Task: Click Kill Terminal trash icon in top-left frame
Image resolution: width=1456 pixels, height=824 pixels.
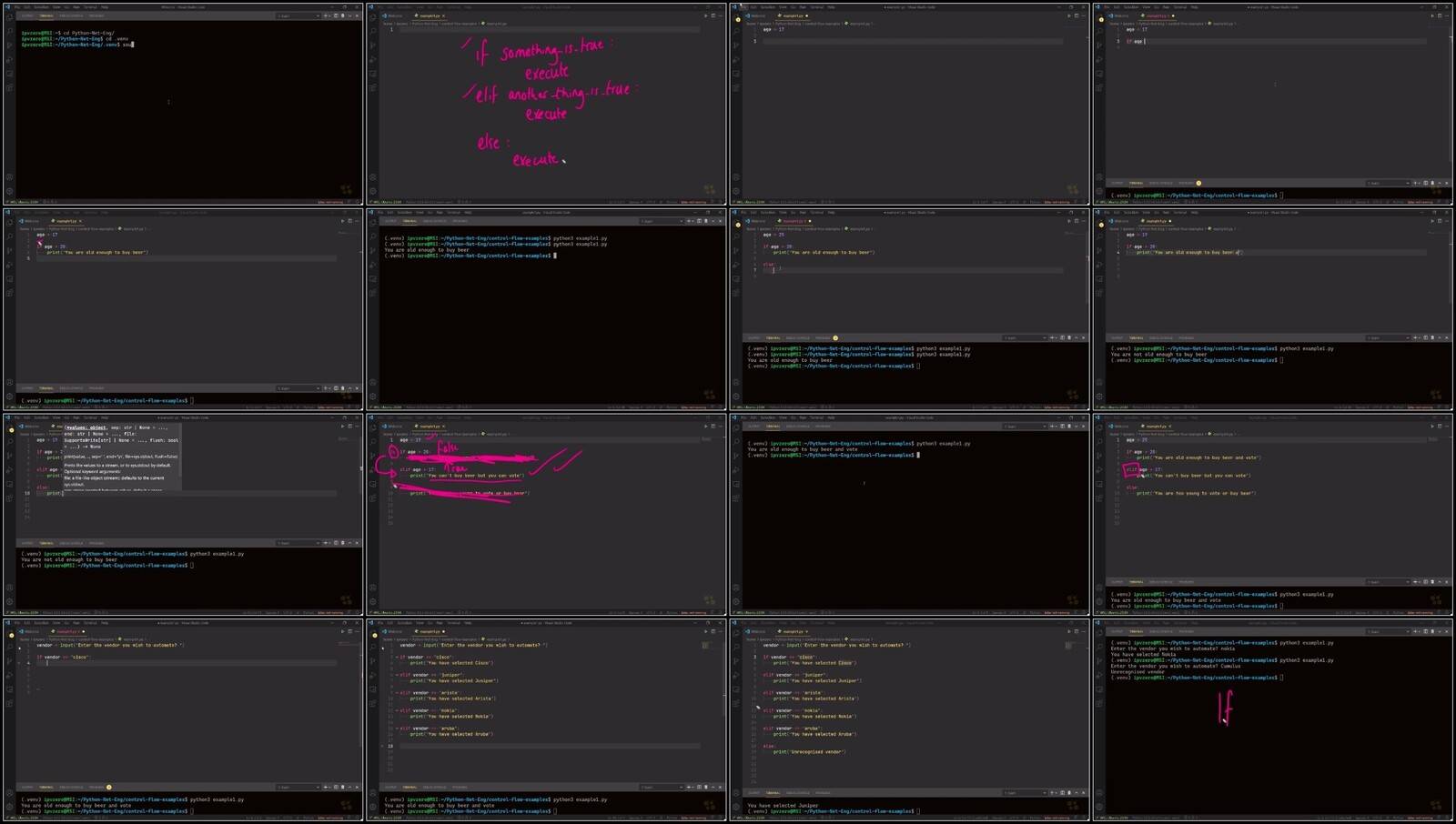Action: pyautogui.click(x=343, y=15)
